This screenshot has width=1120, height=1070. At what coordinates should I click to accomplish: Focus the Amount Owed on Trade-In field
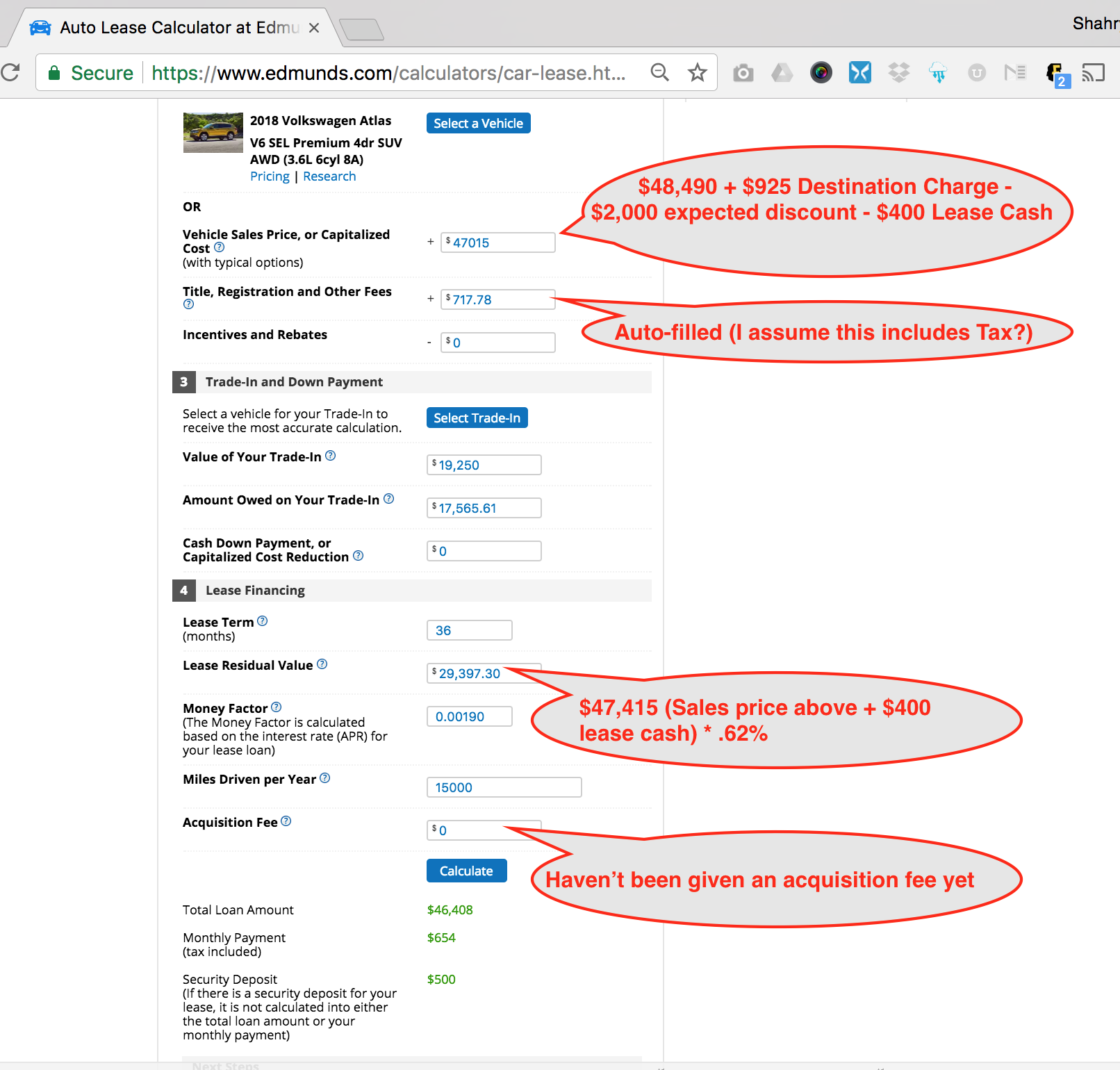point(484,508)
